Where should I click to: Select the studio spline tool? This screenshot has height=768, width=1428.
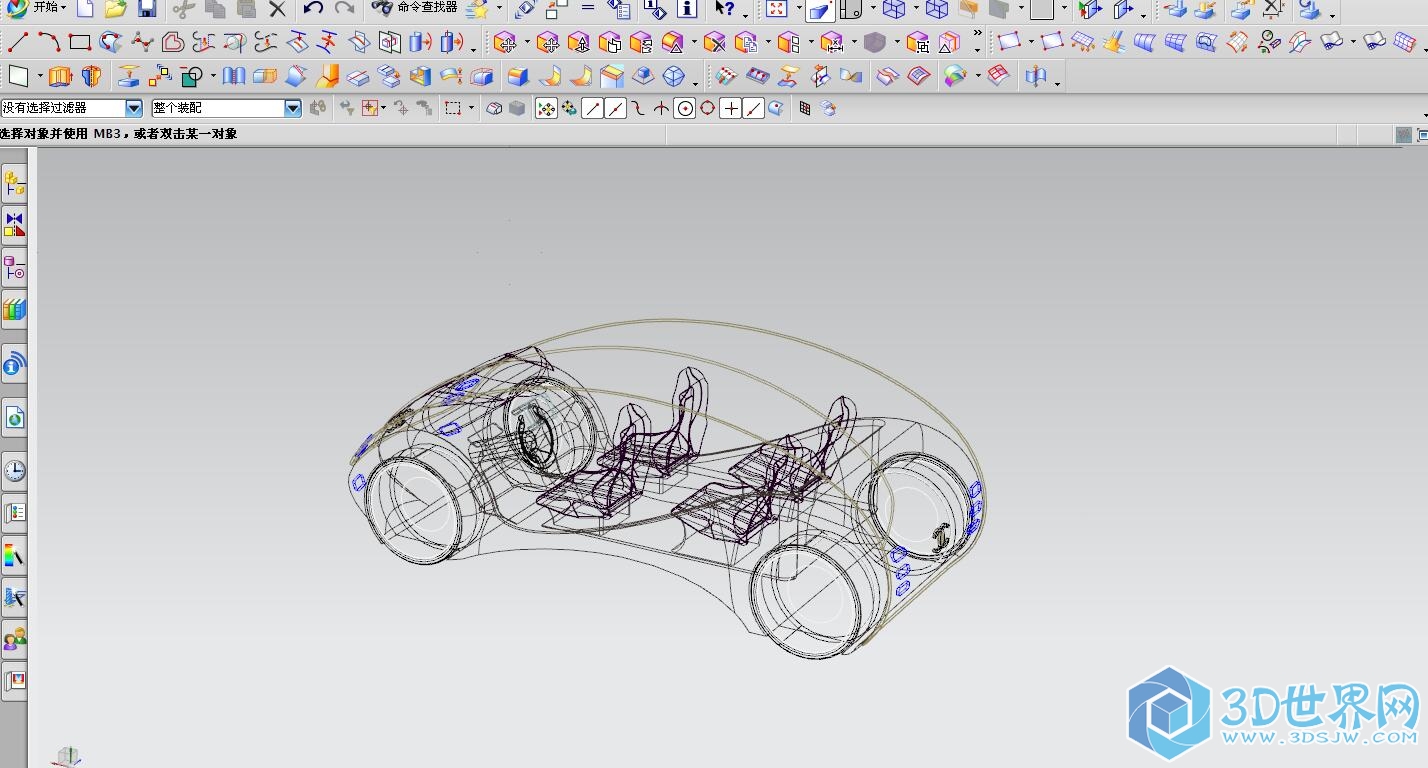tap(142, 42)
